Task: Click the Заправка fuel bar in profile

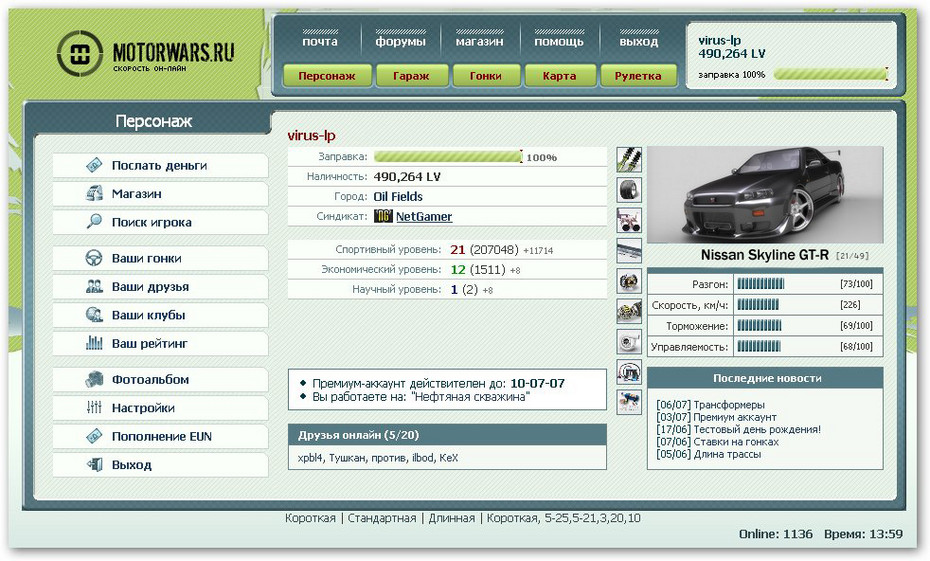Action: pos(448,157)
